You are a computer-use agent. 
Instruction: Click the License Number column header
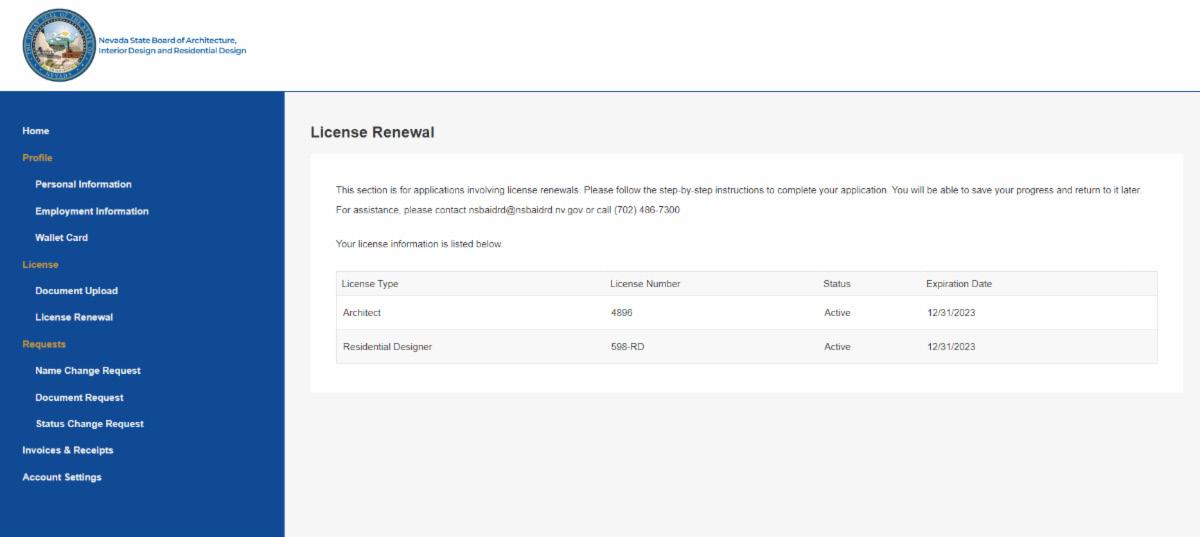coord(645,284)
